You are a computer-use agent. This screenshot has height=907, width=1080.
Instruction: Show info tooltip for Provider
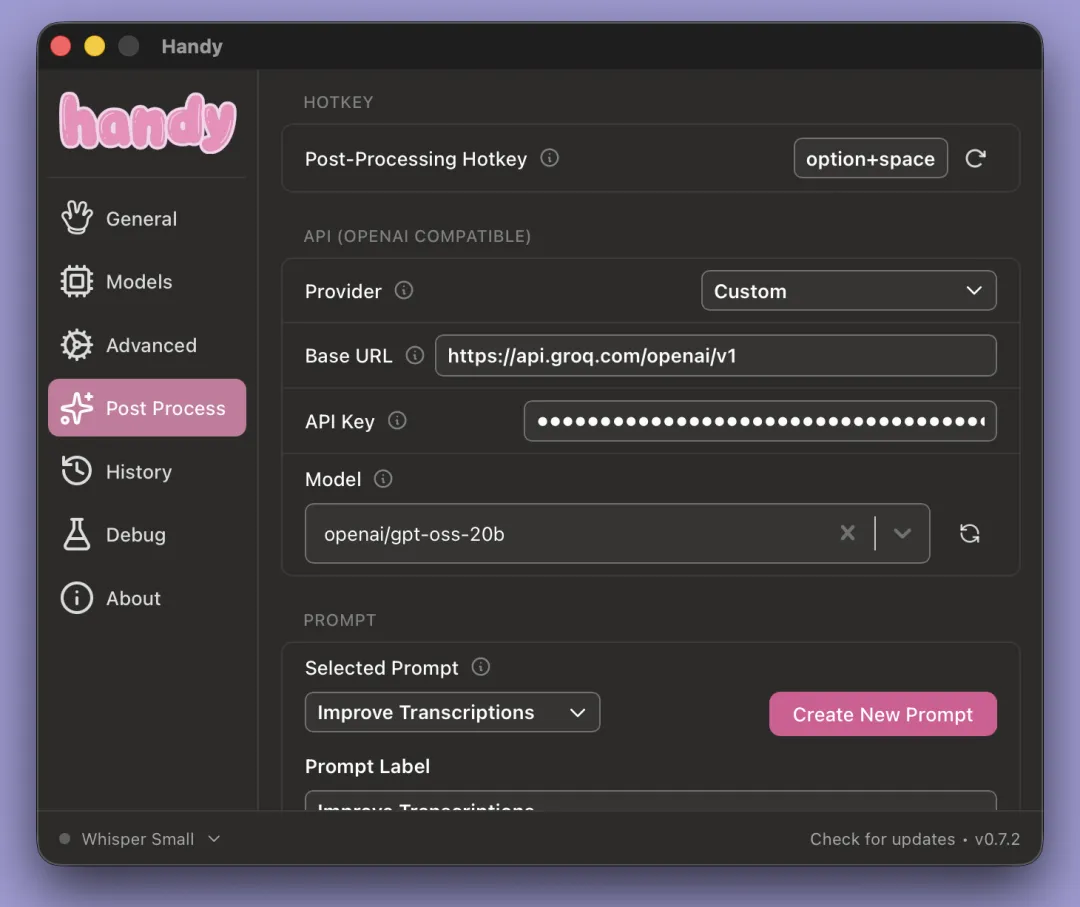click(404, 291)
